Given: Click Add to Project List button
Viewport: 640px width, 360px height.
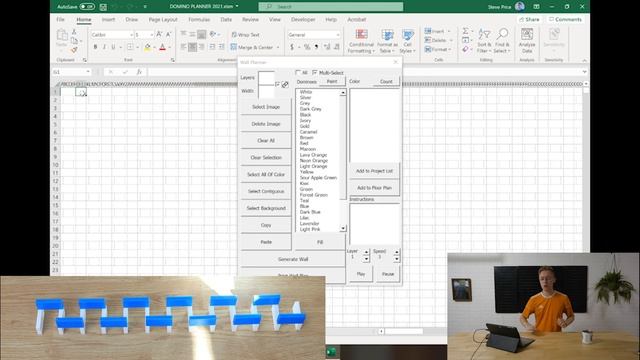Looking at the screenshot, I should tap(374, 171).
